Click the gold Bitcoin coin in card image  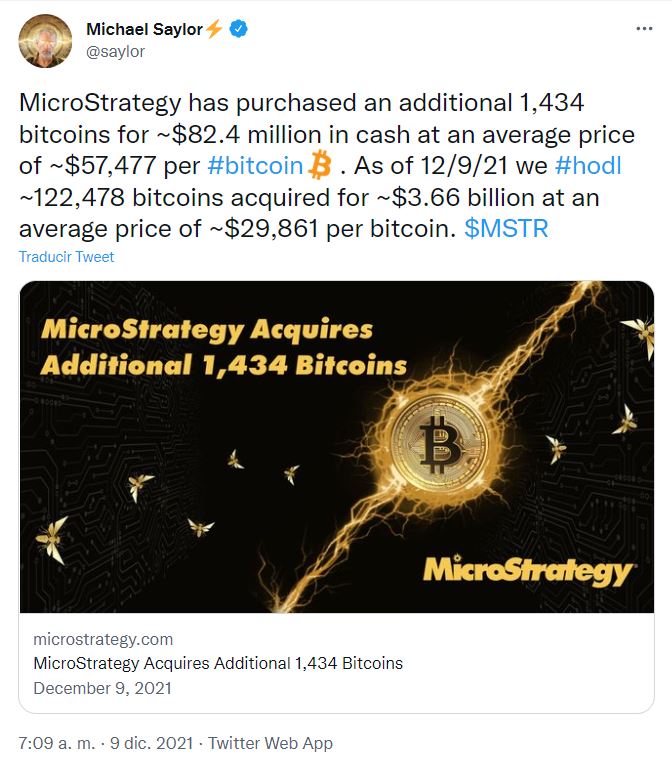pos(439,444)
